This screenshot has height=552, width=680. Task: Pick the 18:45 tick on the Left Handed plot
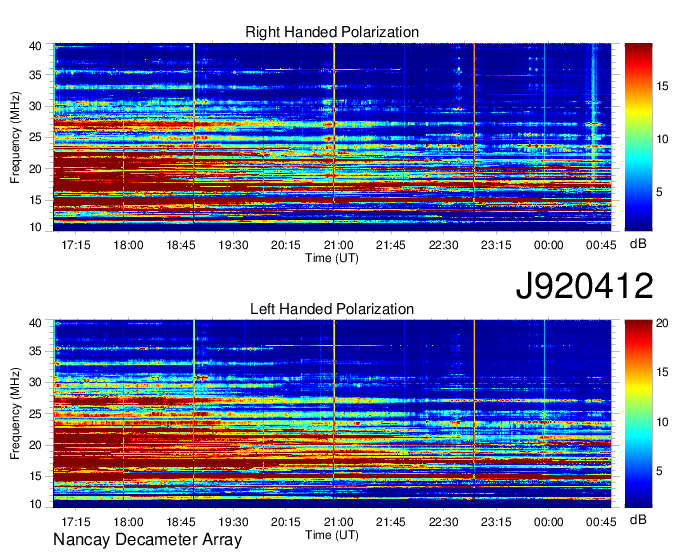point(181,522)
